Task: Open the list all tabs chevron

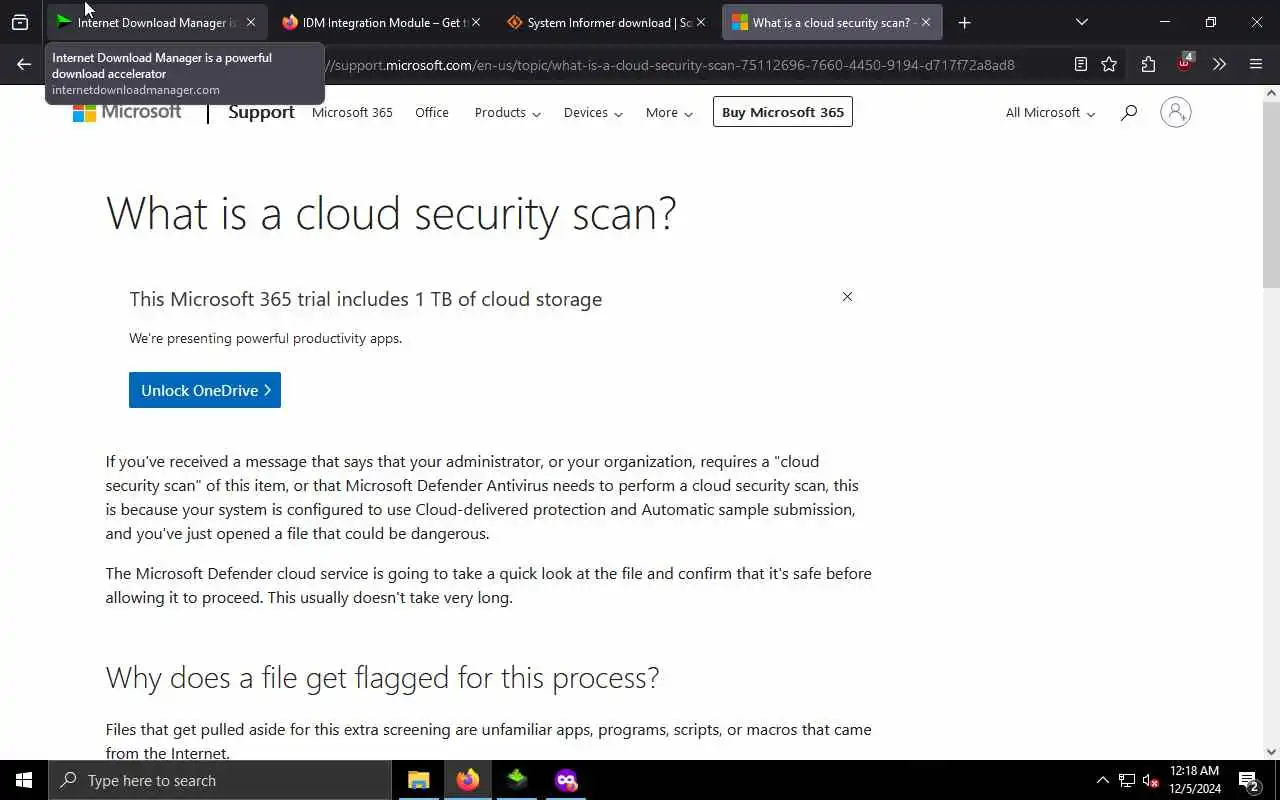Action: click(1081, 22)
